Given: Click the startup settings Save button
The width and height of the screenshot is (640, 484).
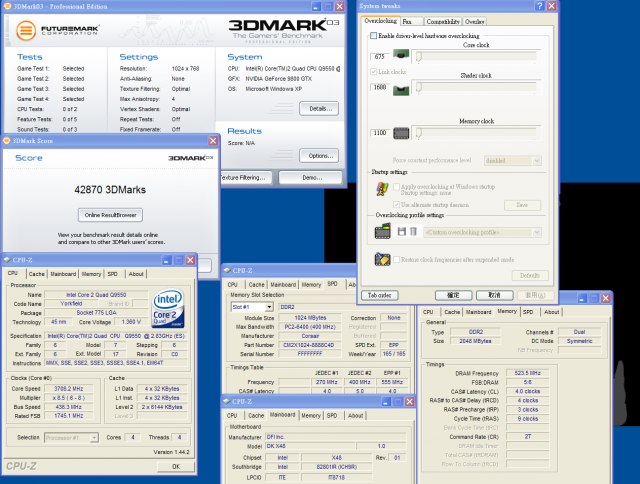Looking at the screenshot, I should click(x=522, y=205).
